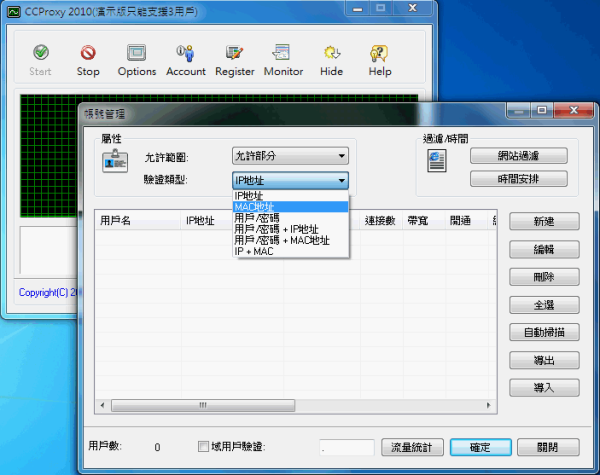The height and width of the screenshot is (475, 600).
Task: Click the CCProxy title bar app icon
Action: coord(14,12)
